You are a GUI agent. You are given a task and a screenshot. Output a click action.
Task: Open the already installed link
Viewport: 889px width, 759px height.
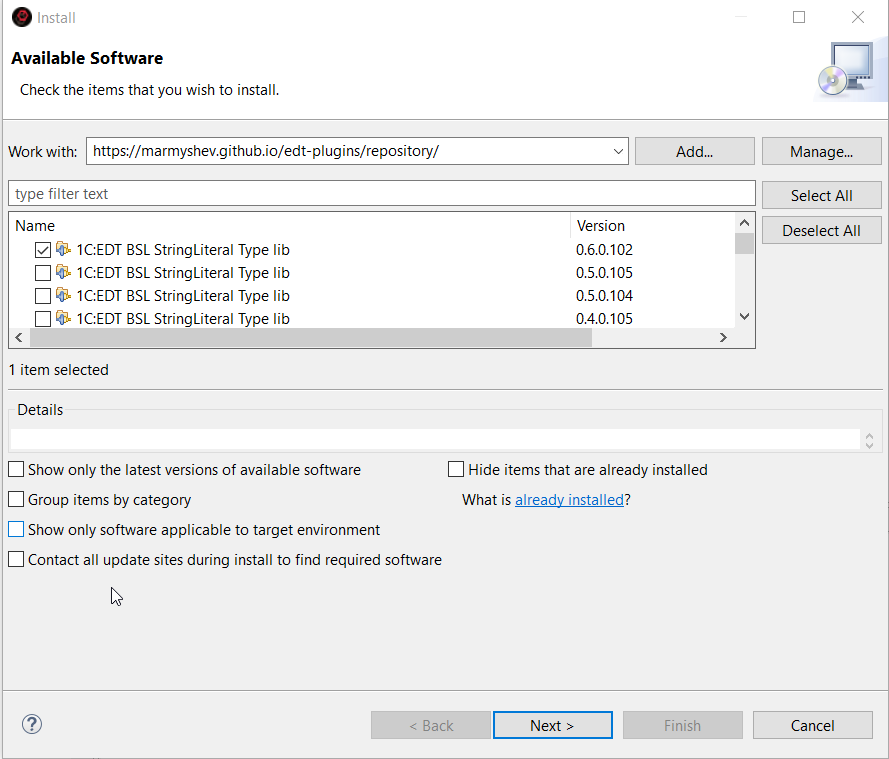[569, 499]
